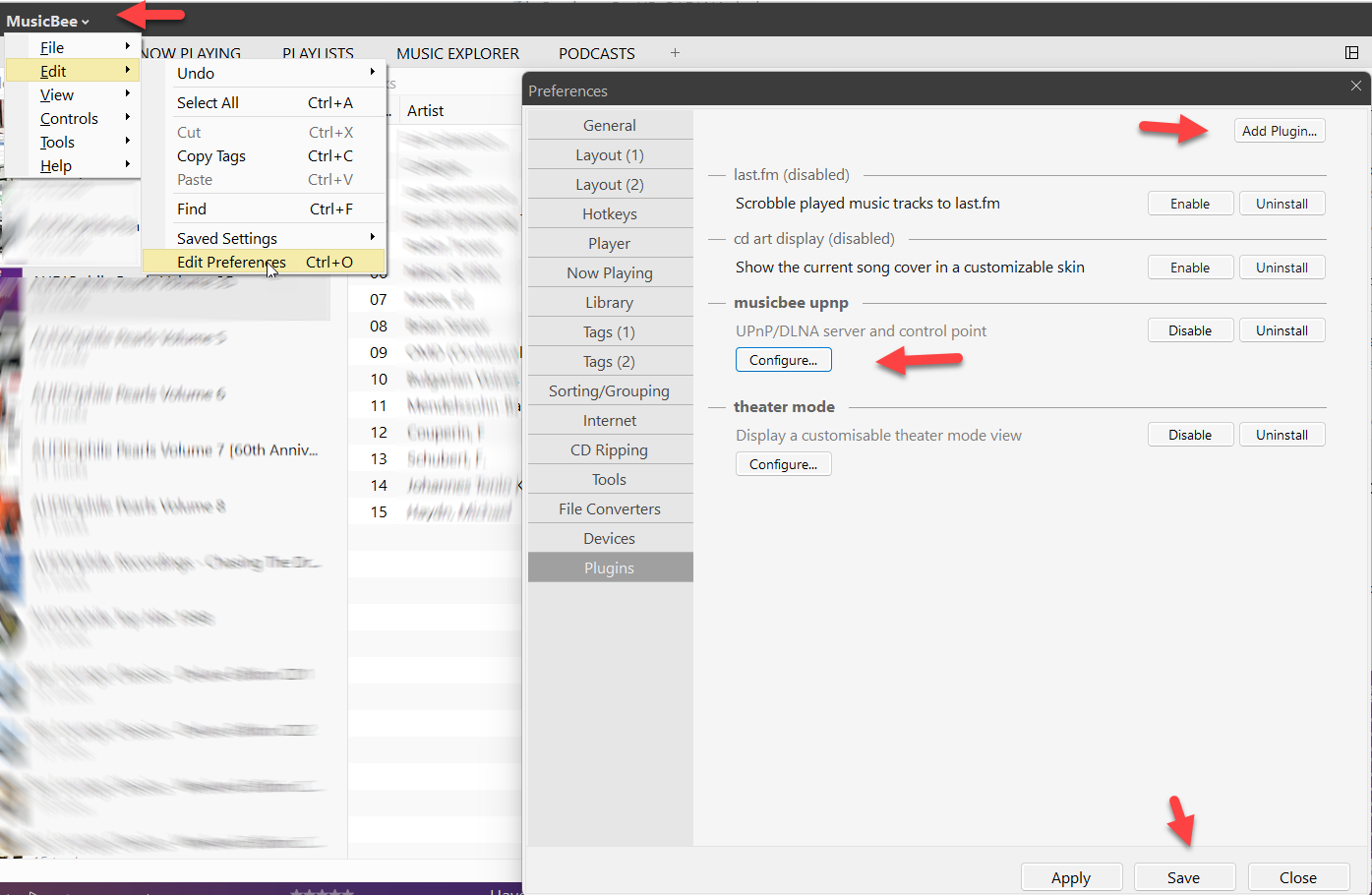Image resolution: width=1372 pixels, height=895 pixels.
Task: Add a new tab with plus icon
Action: click(675, 53)
